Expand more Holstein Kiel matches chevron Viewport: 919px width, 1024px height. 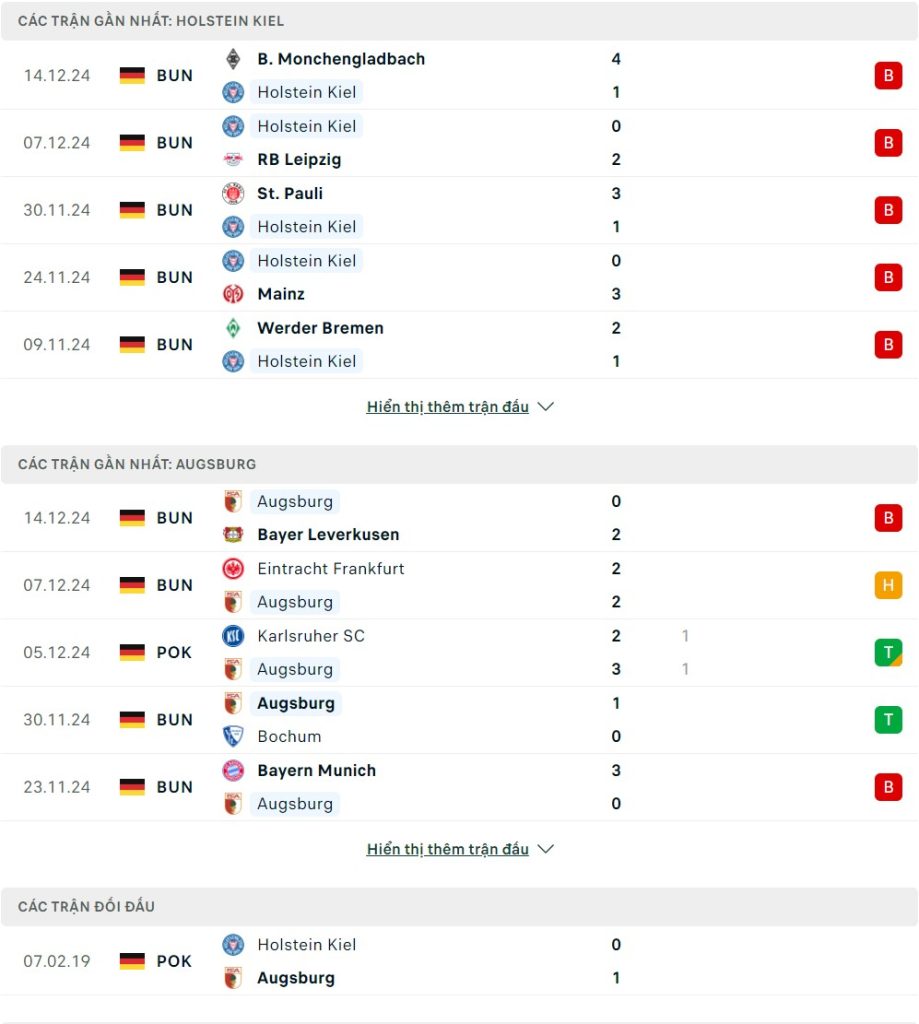tap(546, 407)
